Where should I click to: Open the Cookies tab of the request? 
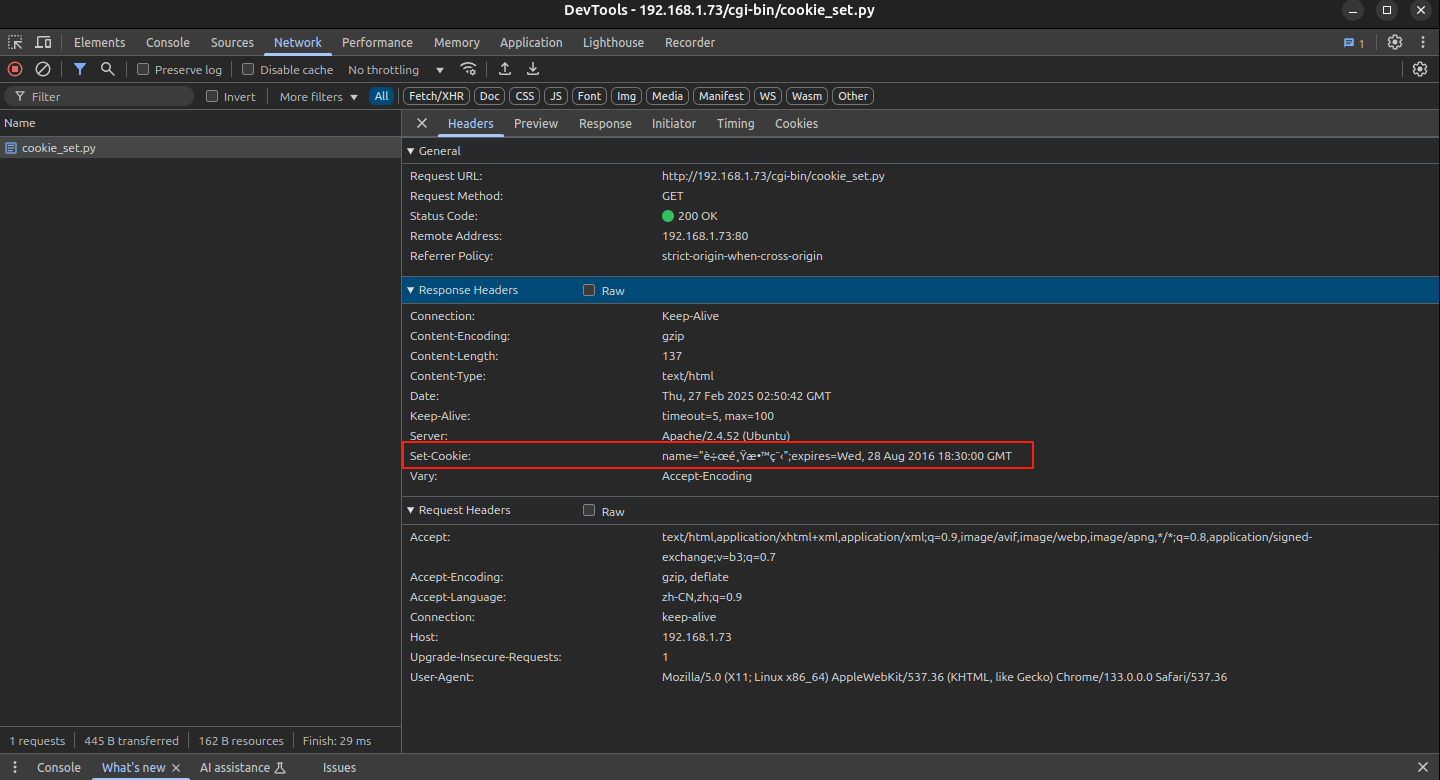click(796, 124)
